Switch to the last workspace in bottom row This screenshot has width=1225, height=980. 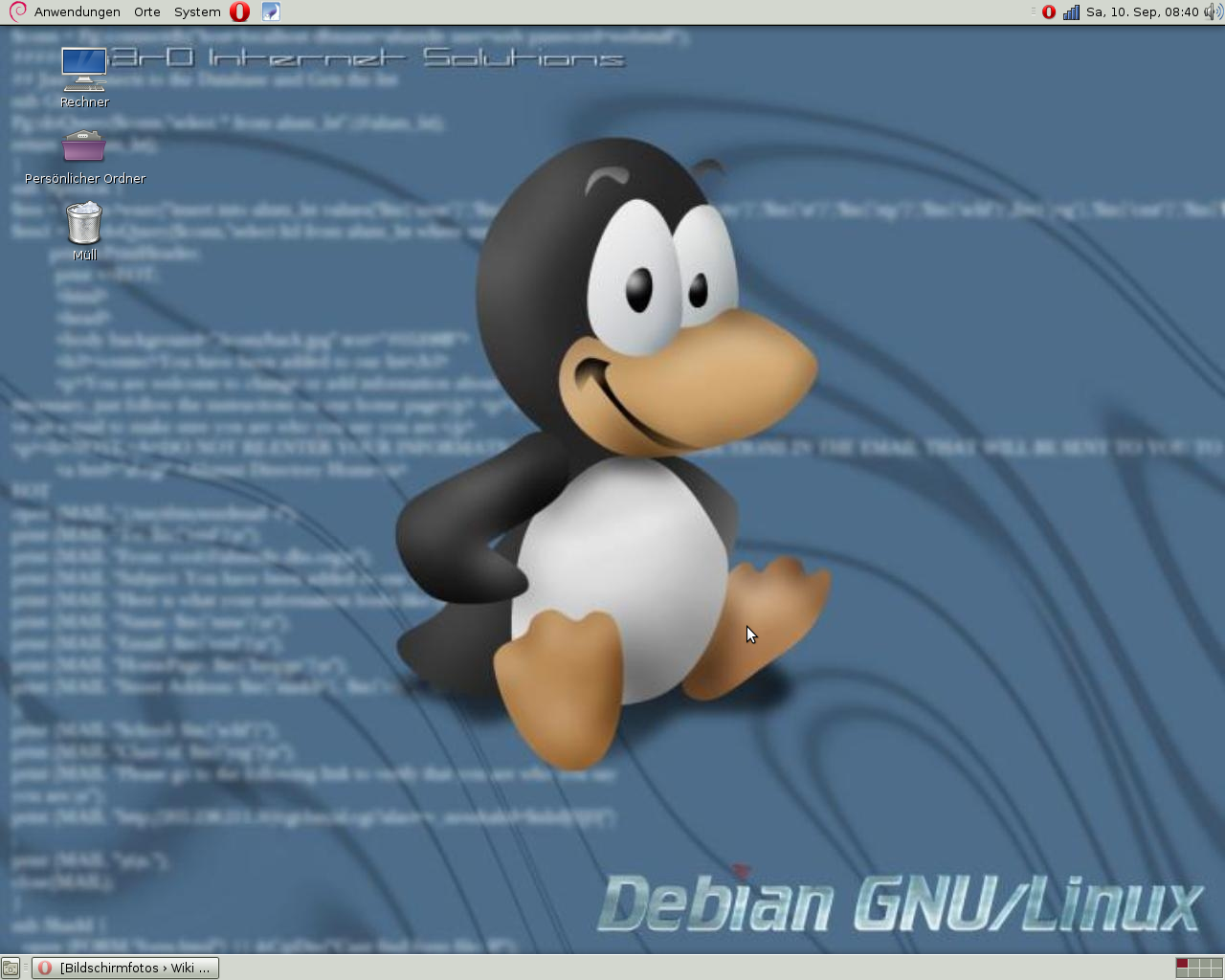[x=1216, y=973]
